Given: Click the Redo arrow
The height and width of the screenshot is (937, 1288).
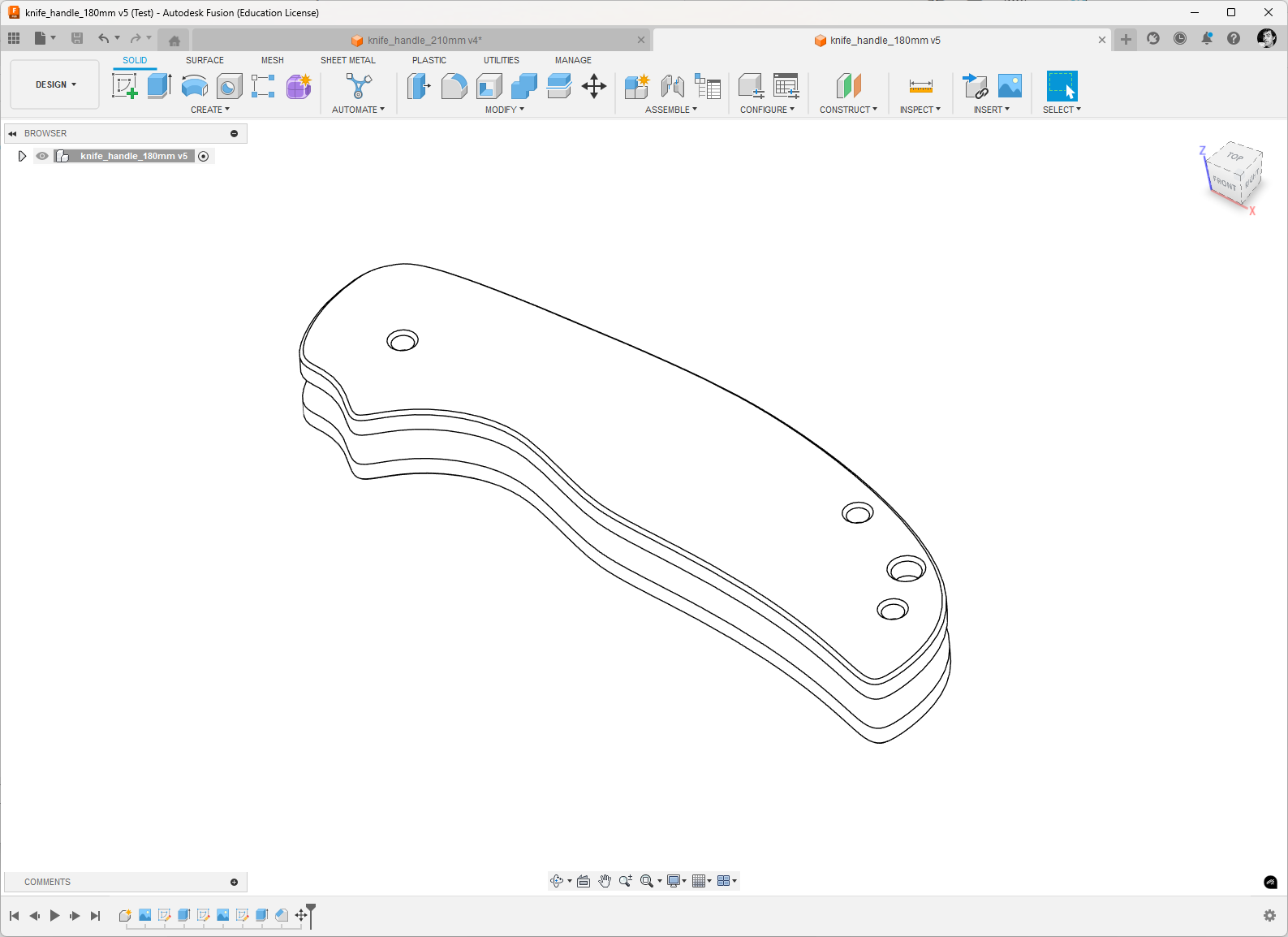Looking at the screenshot, I should (136, 38).
